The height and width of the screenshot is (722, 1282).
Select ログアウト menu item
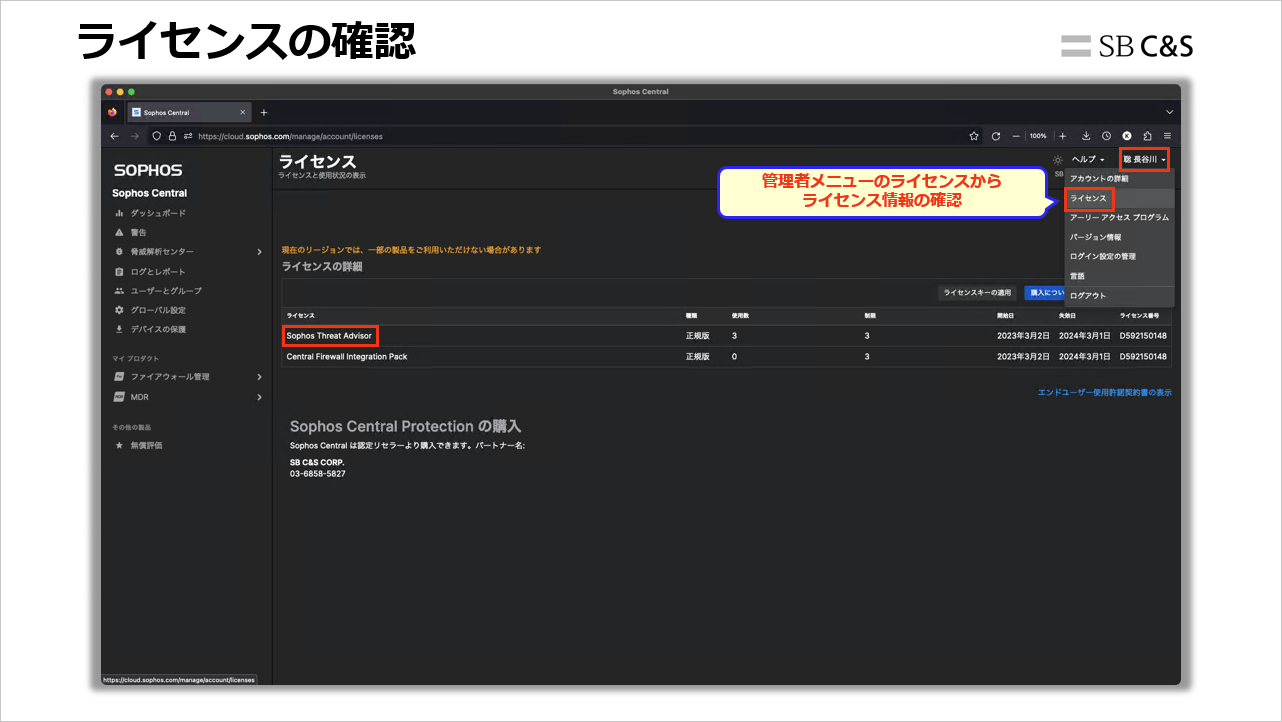(1119, 296)
